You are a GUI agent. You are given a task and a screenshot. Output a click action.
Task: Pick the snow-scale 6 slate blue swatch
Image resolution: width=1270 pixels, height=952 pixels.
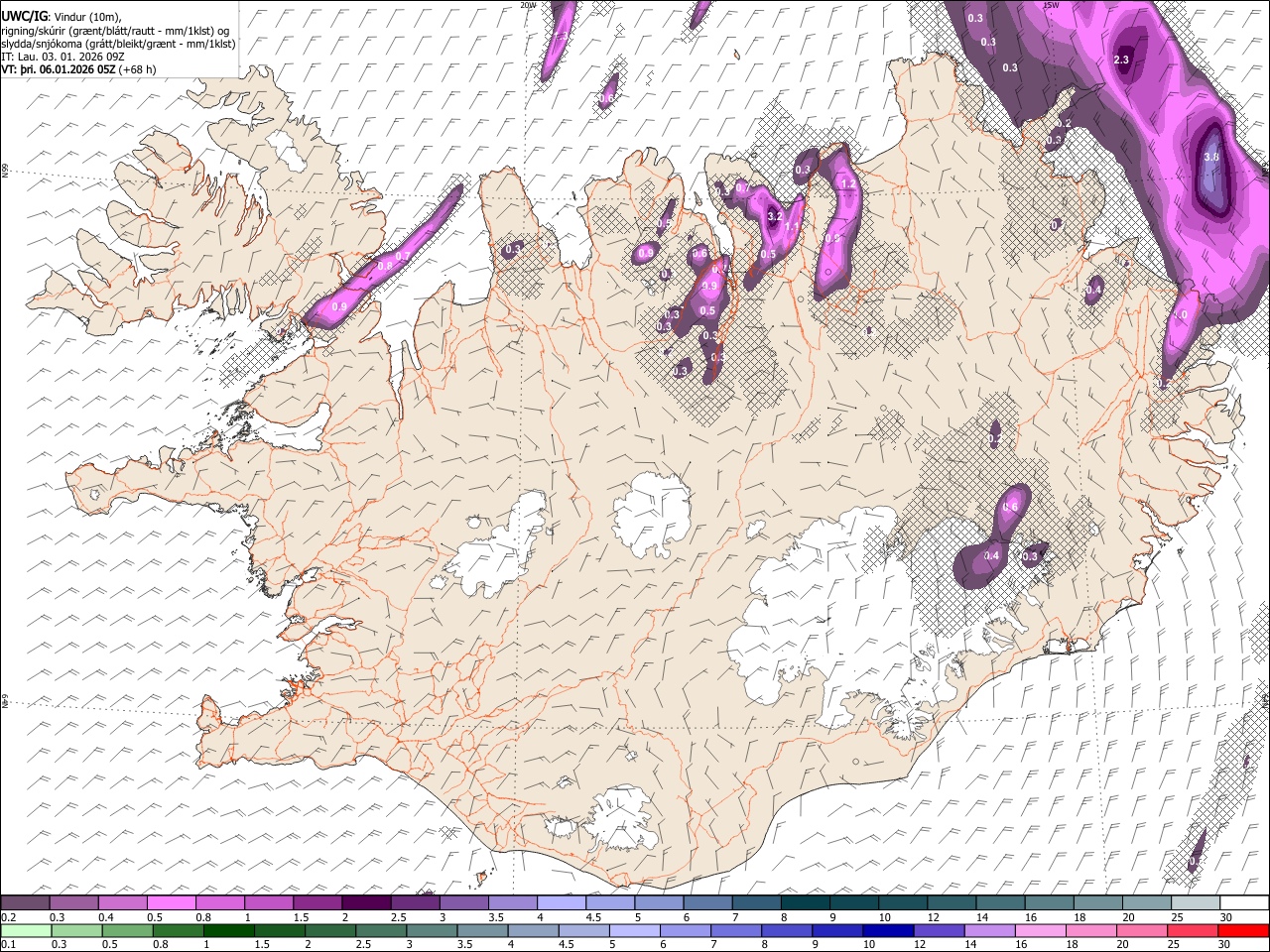click(707, 903)
